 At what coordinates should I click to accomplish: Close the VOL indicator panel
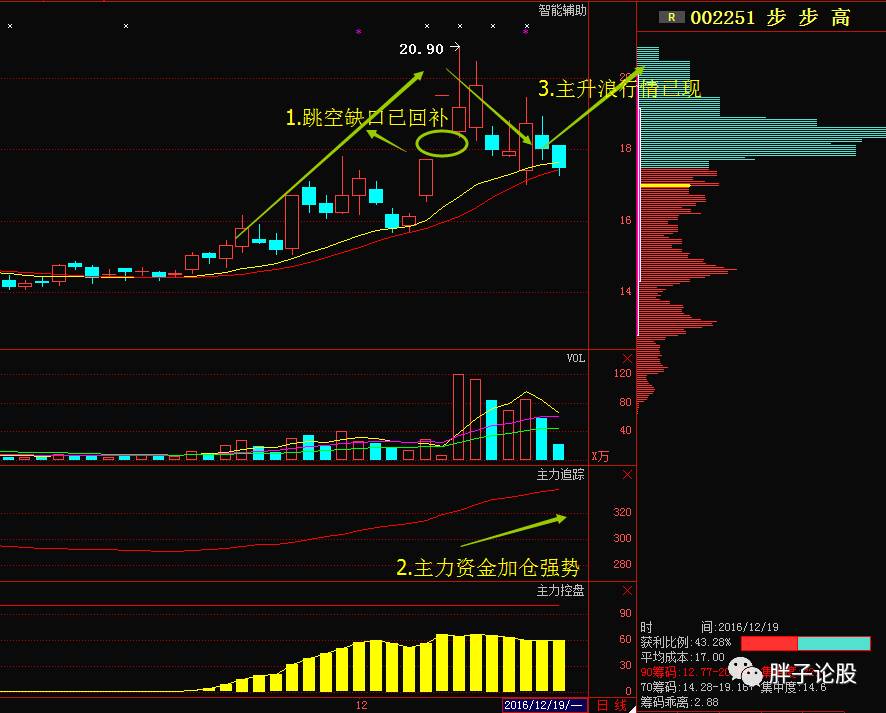627,358
